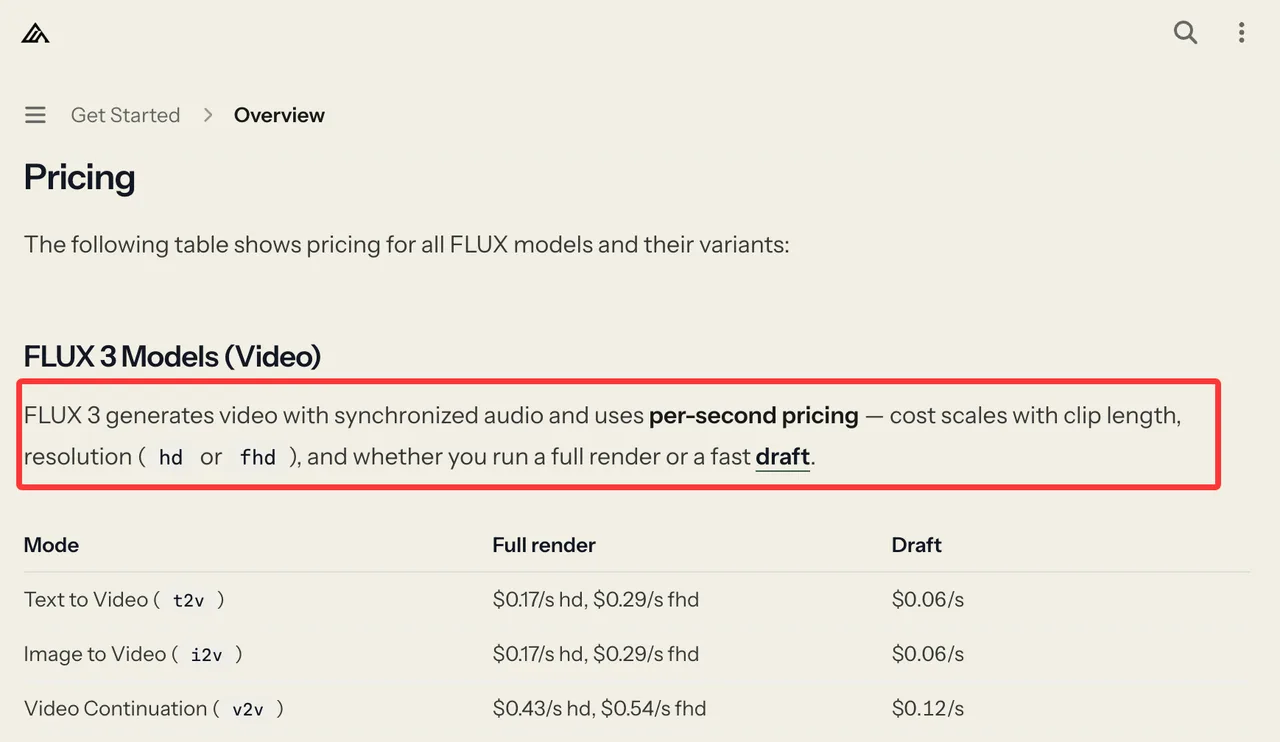Click the hd inline code chip
Viewport: 1280px width, 742px height.
pyautogui.click(x=171, y=457)
